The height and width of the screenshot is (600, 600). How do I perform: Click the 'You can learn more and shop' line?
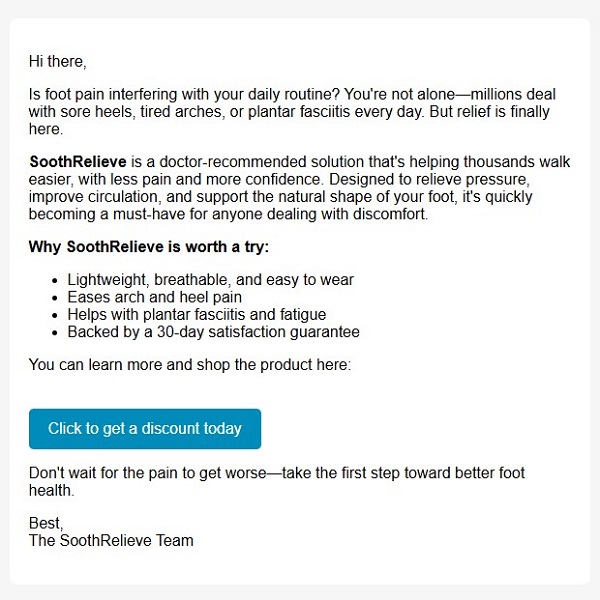190,365
